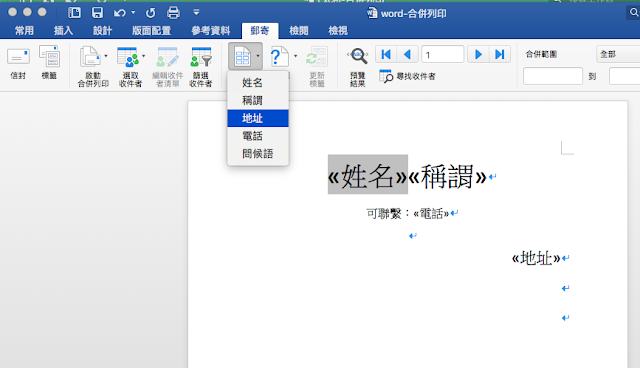
Task: Switch to the 參考資料 tab
Action: coord(211,31)
